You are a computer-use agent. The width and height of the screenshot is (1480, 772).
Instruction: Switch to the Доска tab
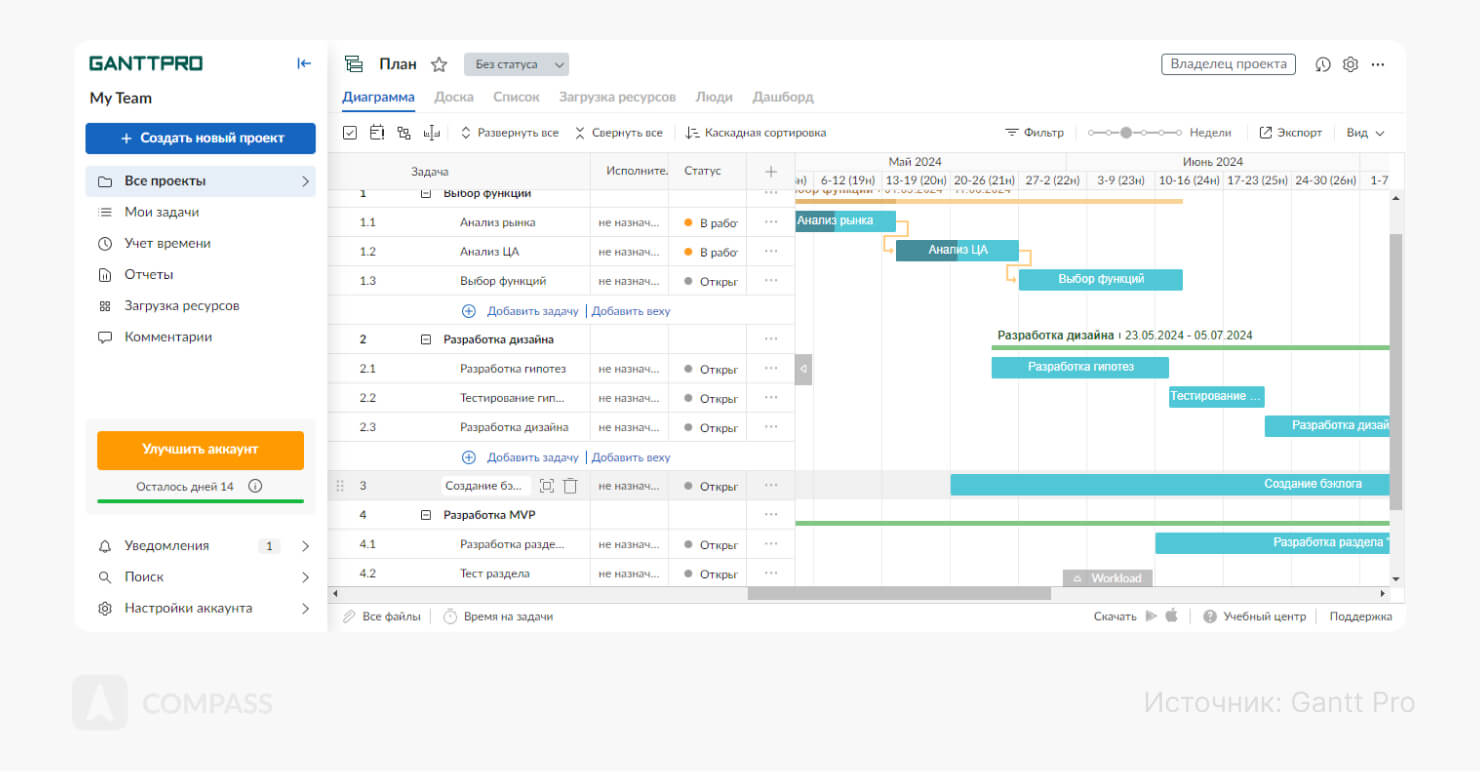(454, 97)
